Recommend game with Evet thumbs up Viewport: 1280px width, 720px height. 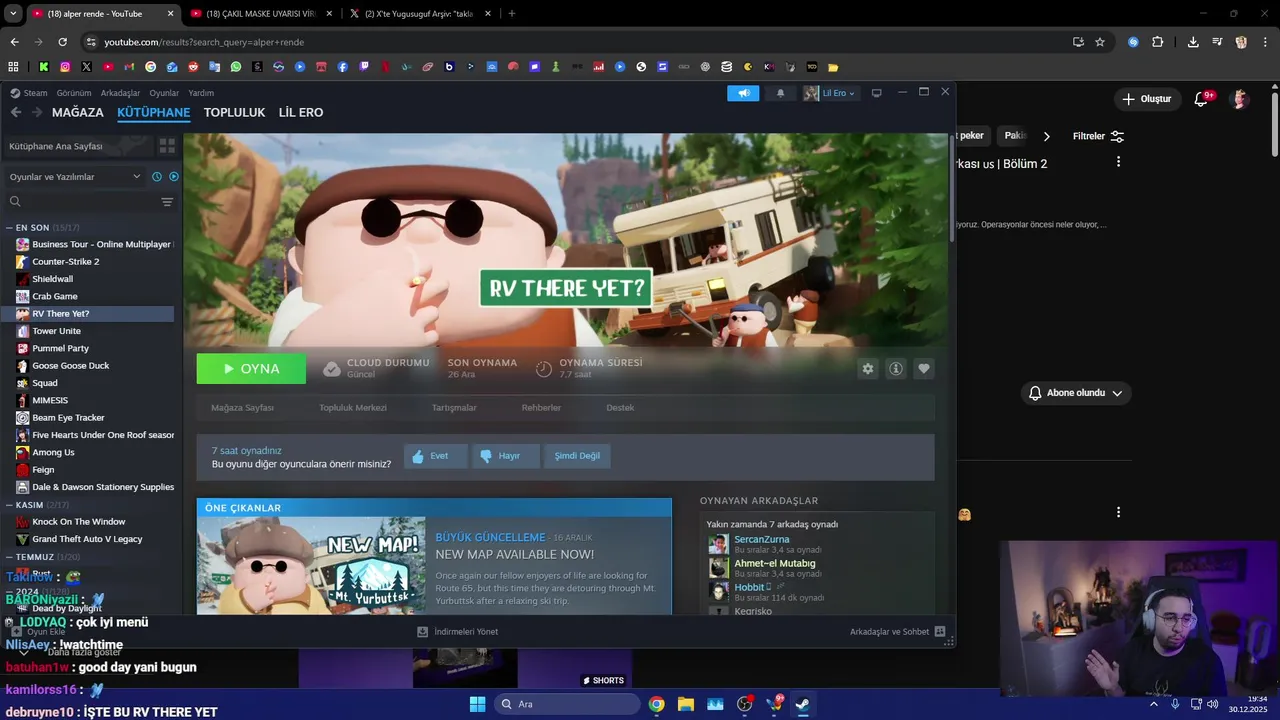436,456
